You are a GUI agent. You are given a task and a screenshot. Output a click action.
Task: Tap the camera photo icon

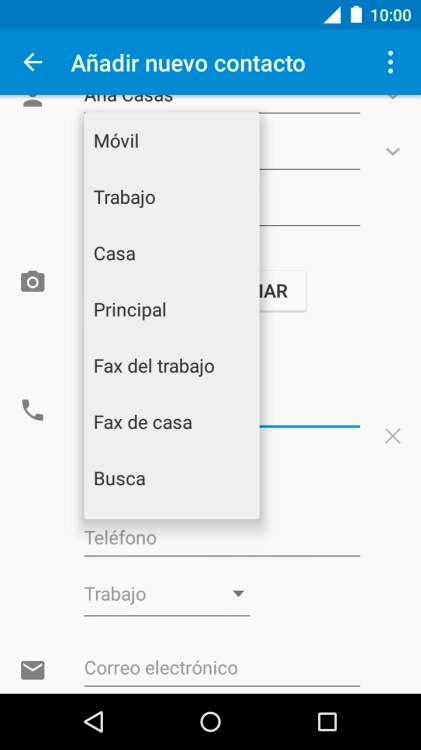pos(33,282)
